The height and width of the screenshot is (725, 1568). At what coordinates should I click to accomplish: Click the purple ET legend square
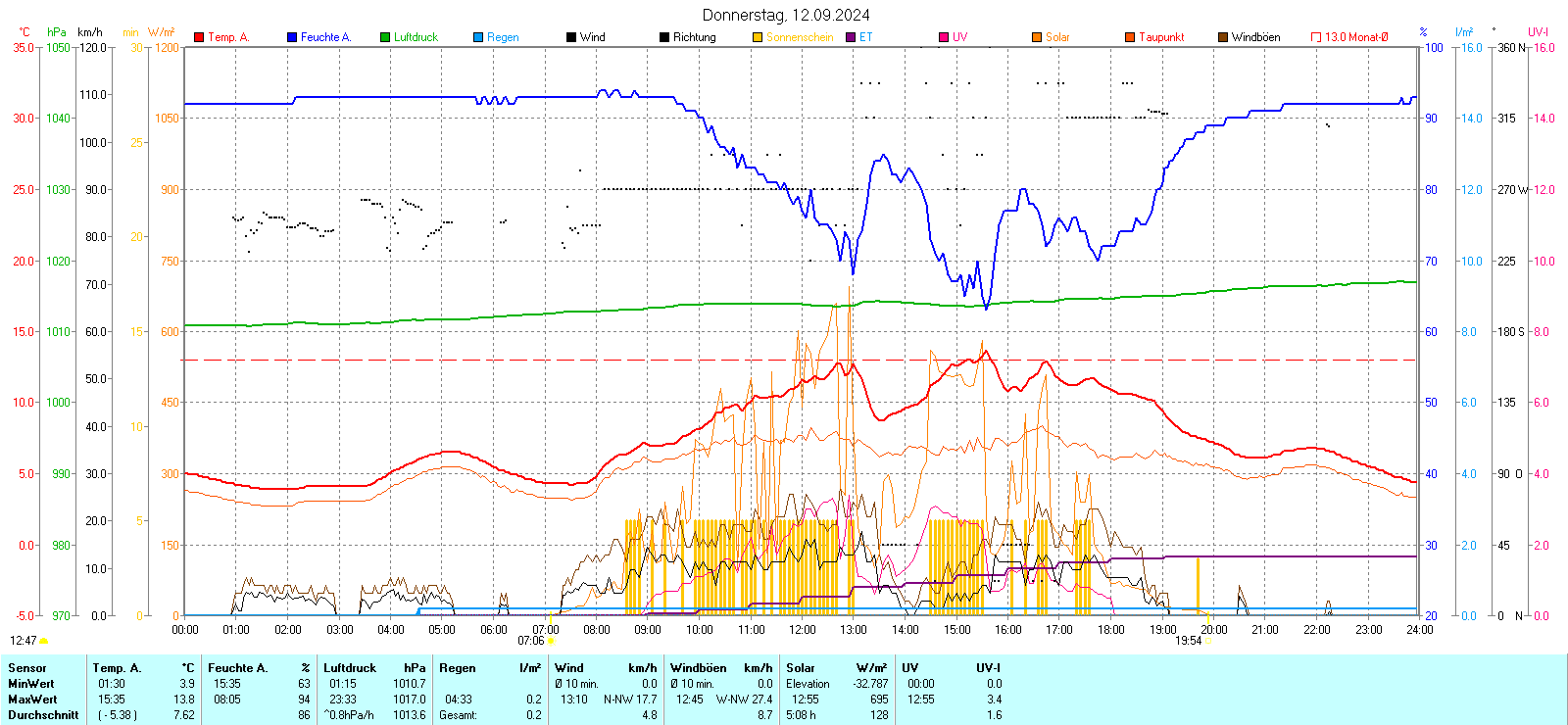pyautogui.click(x=851, y=37)
